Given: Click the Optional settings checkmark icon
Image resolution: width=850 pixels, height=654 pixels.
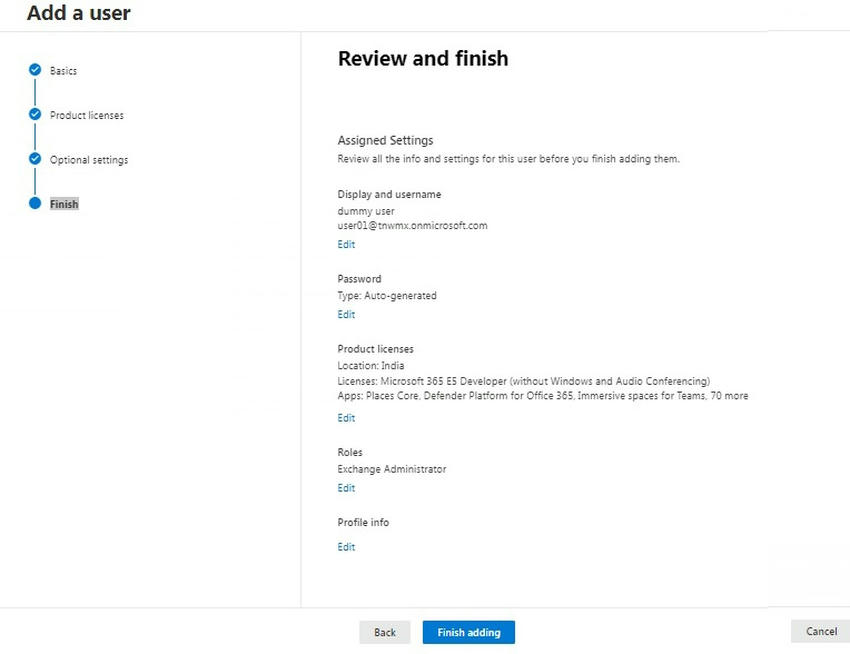Looking at the screenshot, I should [37, 159].
